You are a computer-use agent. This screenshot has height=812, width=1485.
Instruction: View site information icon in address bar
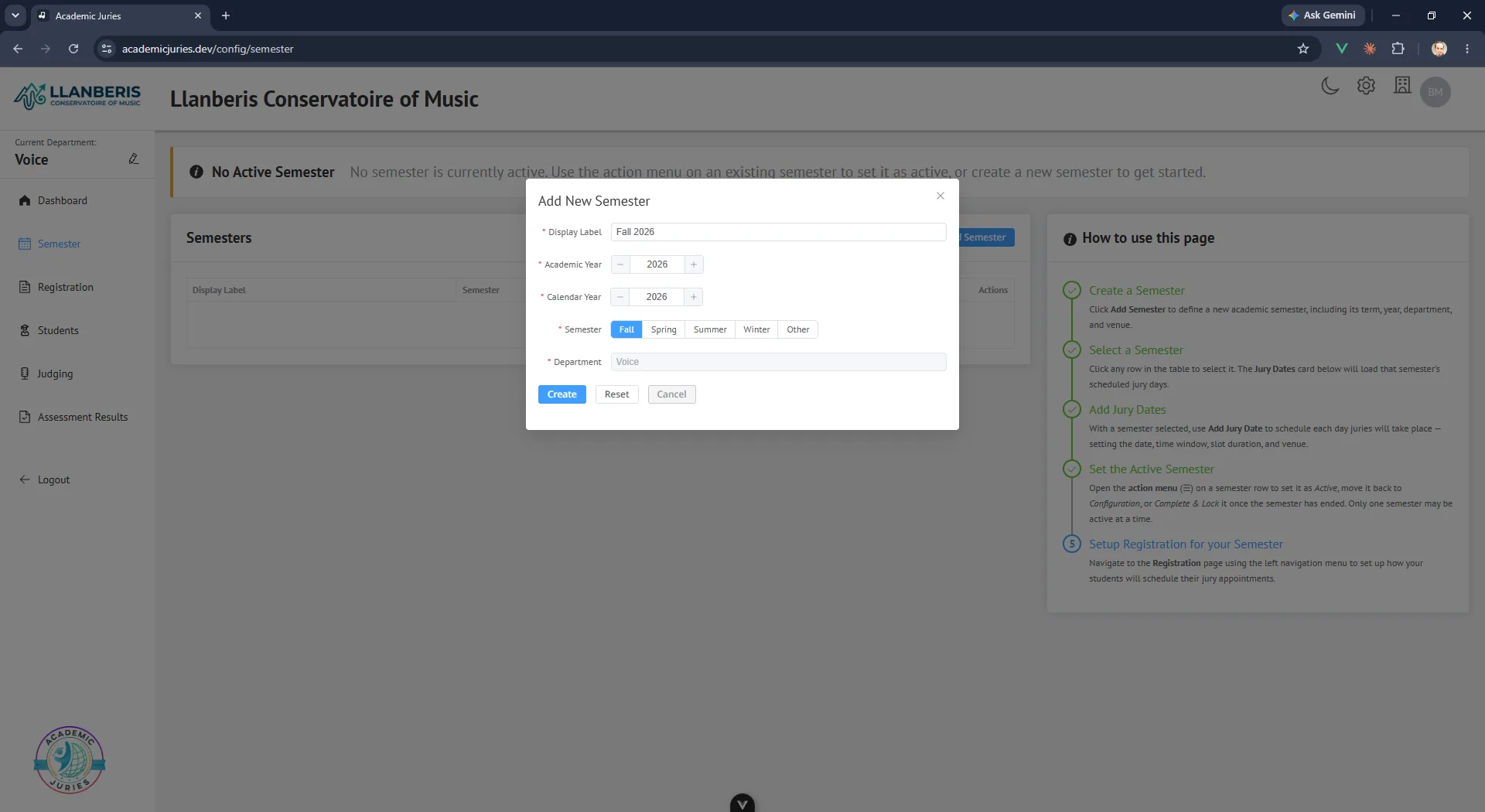pos(107,49)
